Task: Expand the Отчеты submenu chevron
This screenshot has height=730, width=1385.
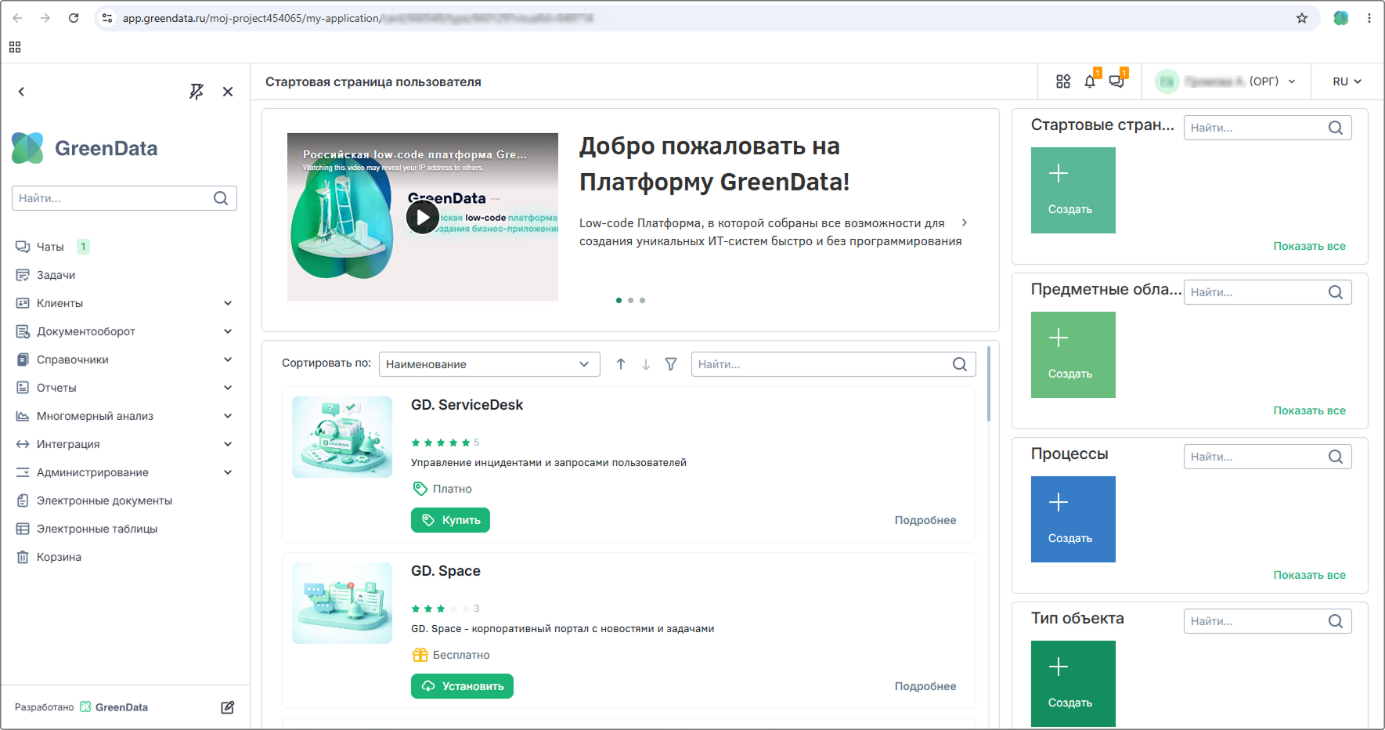Action: (x=228, y=388)
